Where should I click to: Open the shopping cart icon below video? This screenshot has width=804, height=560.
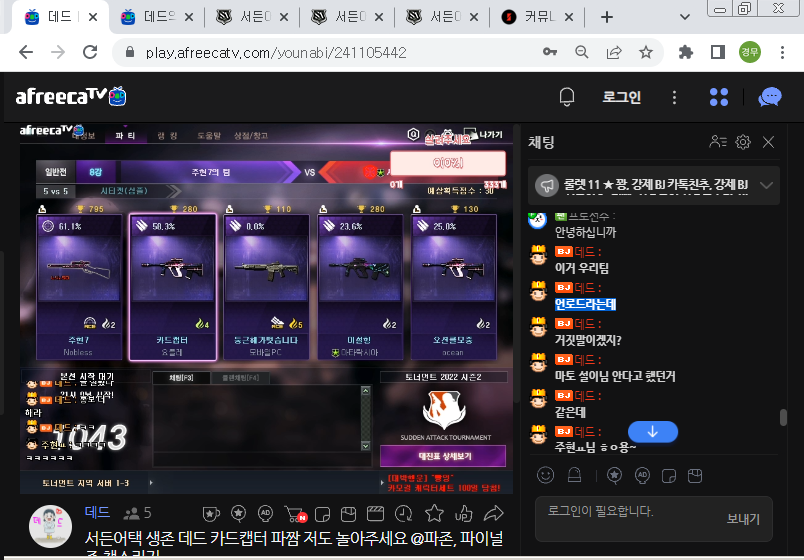tap(294, 513)
